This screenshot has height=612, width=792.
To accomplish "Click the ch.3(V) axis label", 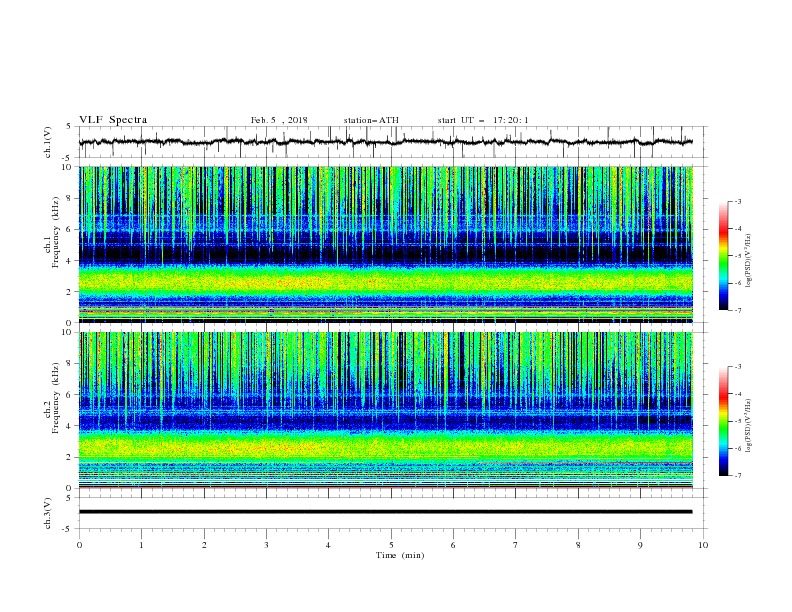I will [48, 513].
